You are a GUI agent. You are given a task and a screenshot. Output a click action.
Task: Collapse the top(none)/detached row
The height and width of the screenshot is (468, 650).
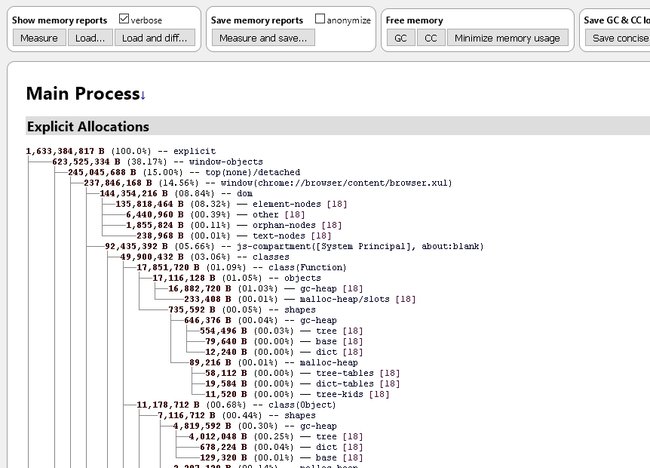point(184,172)
